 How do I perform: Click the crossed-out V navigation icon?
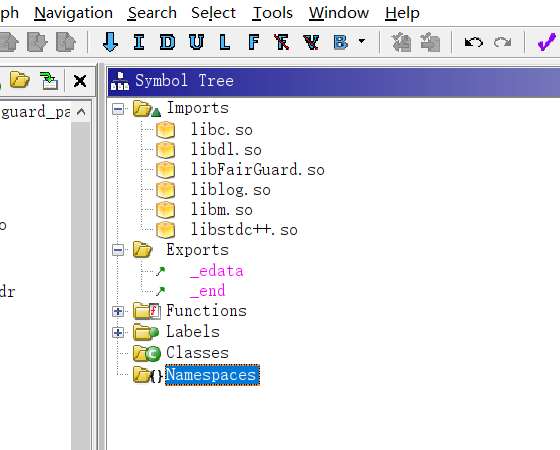pyautogui.click(x=311, y=42)
